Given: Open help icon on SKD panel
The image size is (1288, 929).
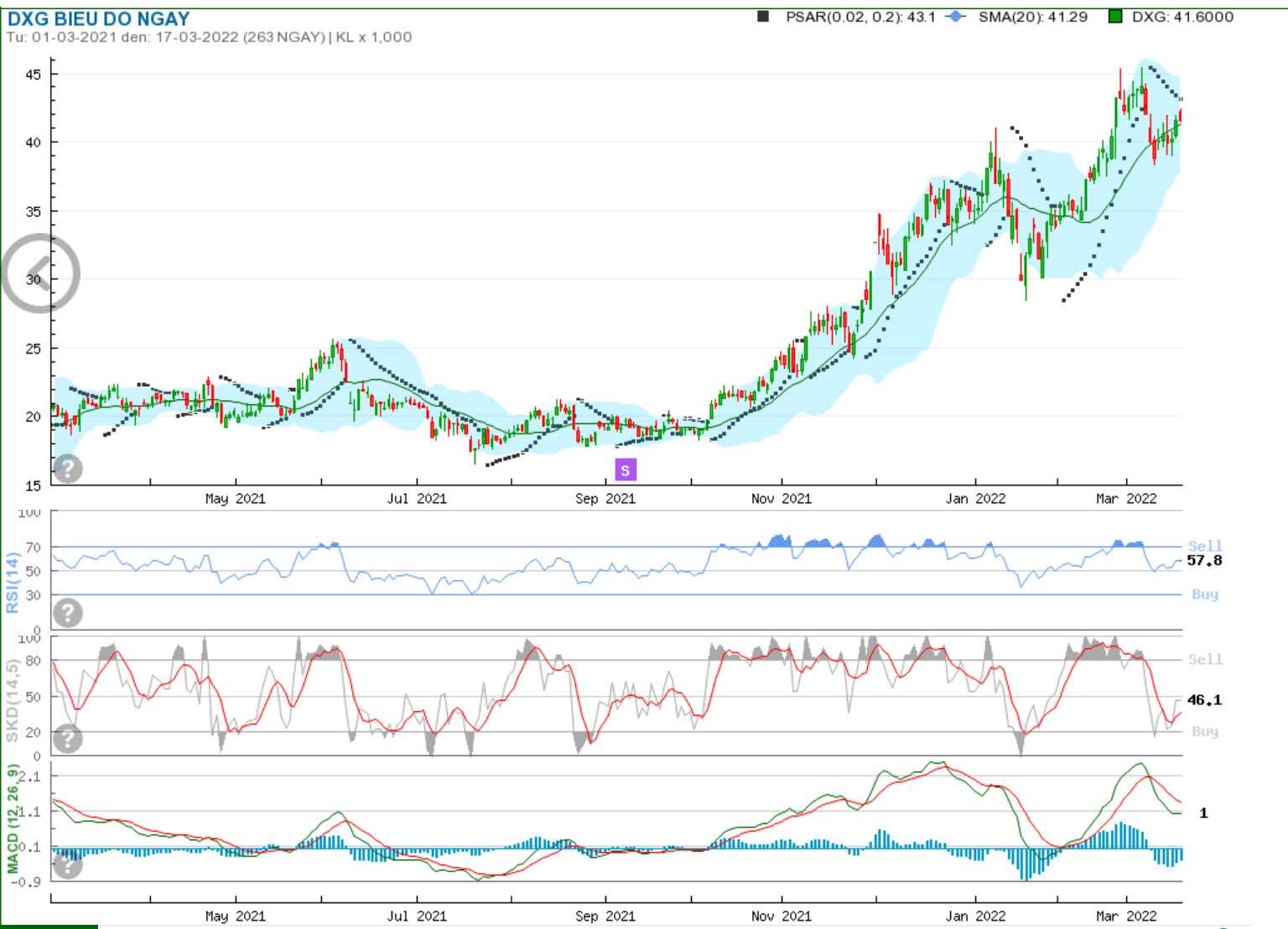Looking at the screenshot, I should pos(68,739).
